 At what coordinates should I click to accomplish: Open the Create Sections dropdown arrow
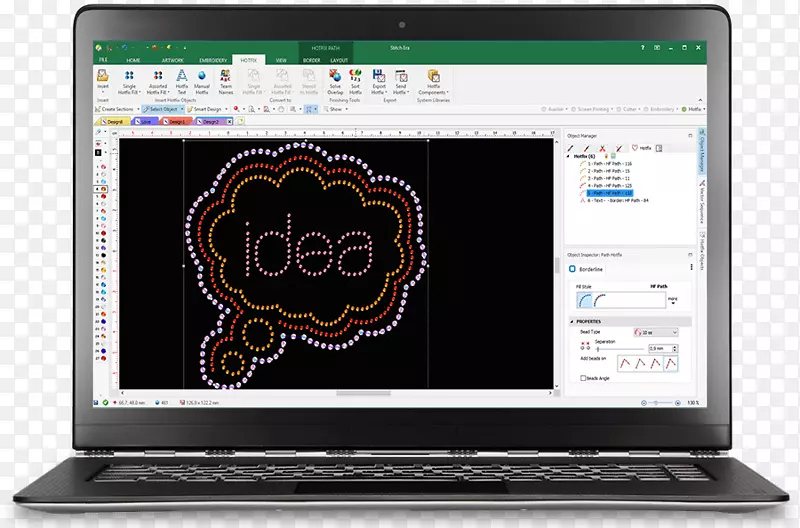click(x=138, y=109)
